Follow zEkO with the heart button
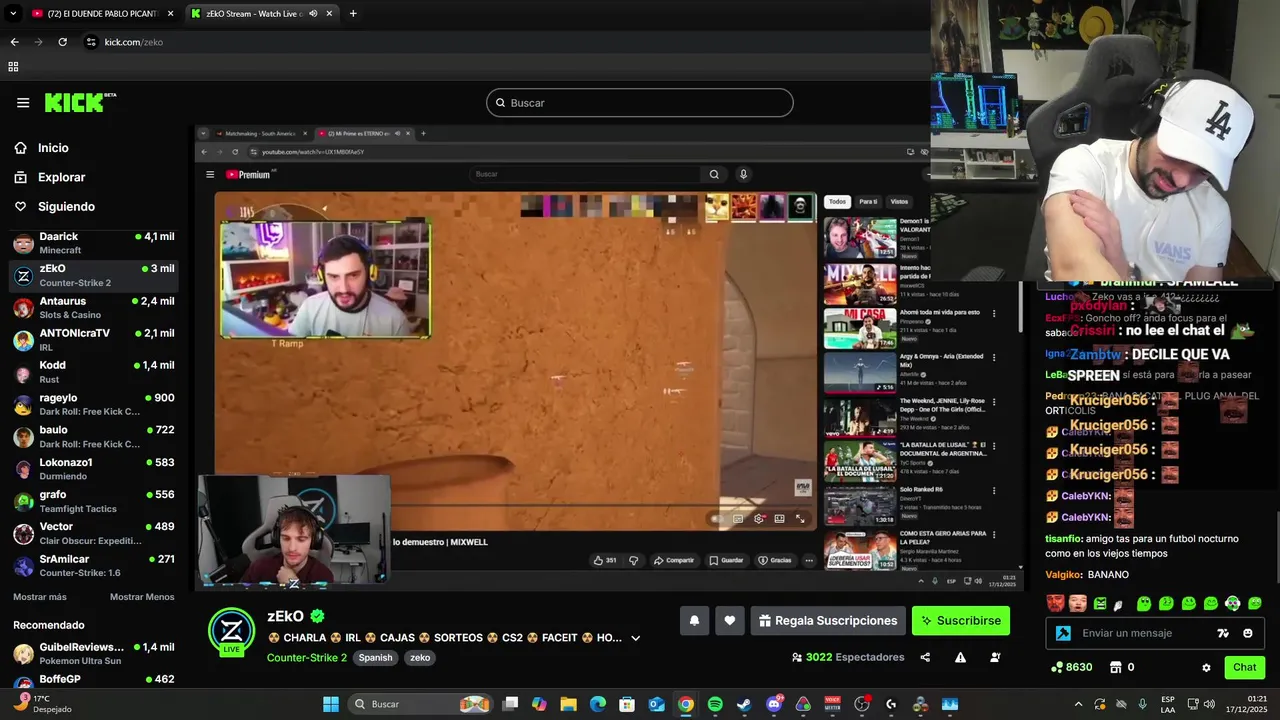The image size is (1280, 720). click(x=730, y=621)
